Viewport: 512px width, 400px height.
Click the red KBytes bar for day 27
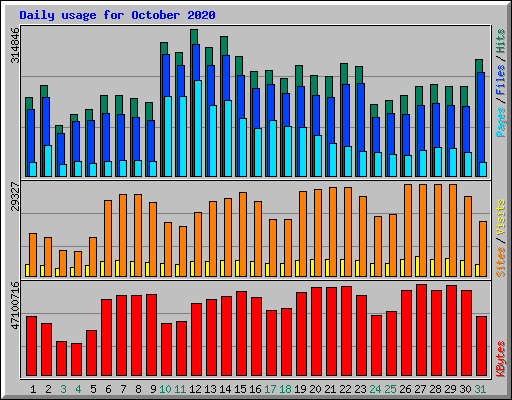tap(421, 330)
